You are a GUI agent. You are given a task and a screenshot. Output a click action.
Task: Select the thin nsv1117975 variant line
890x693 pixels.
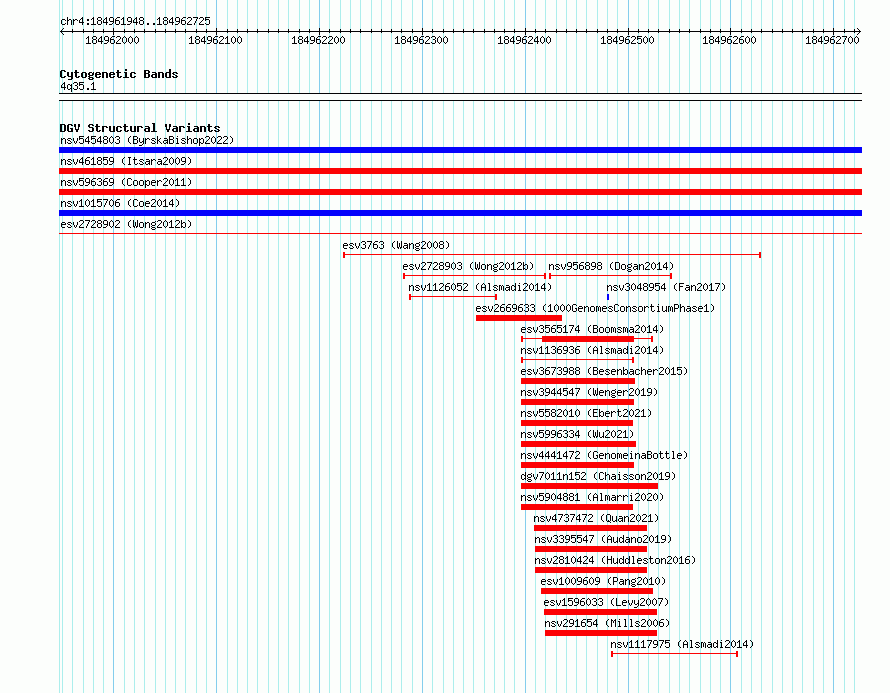point(674,654)
